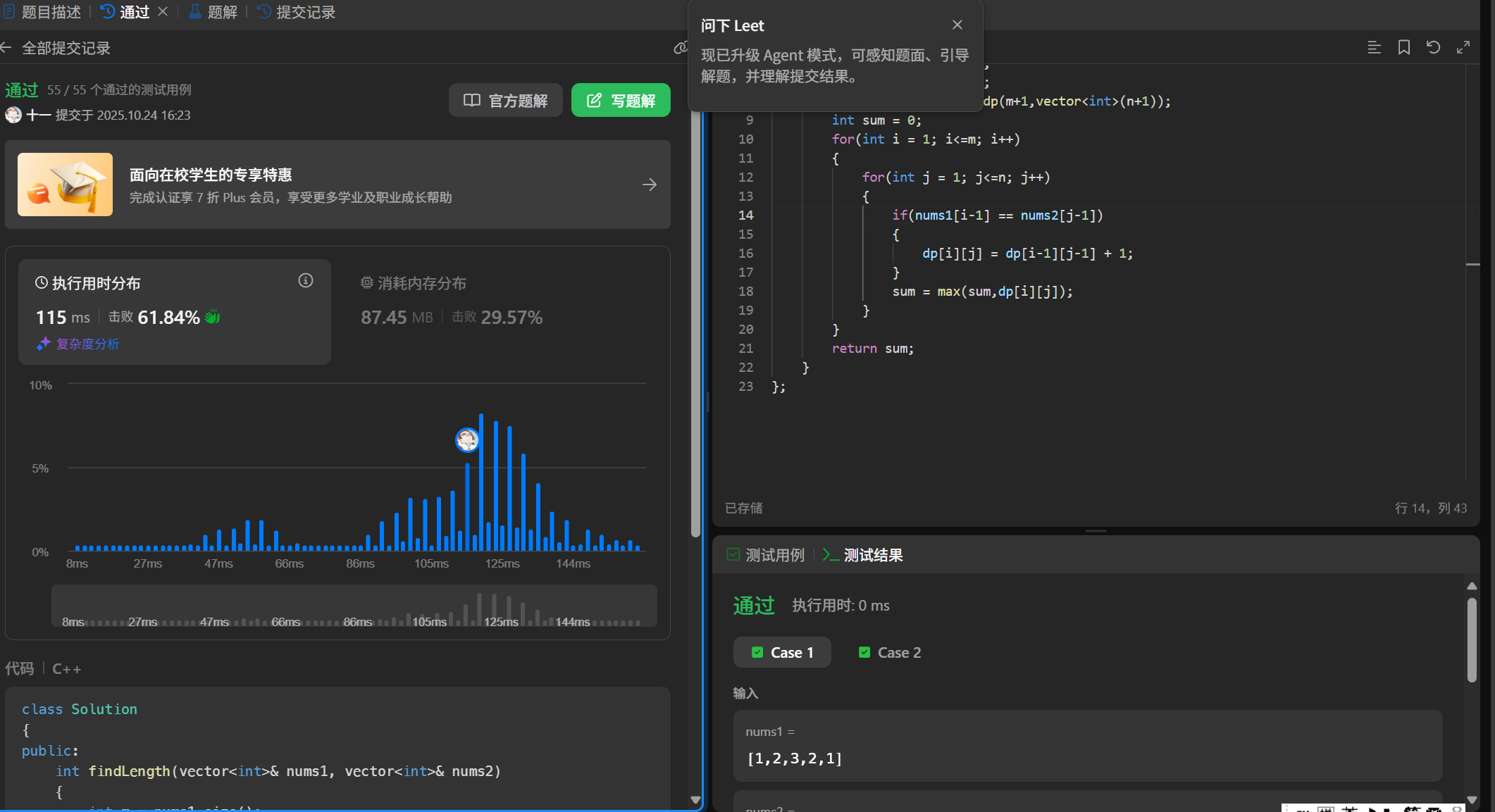
Task: Click the green 写题解 button
Action: pyautogui.click(x=621, y=100)
